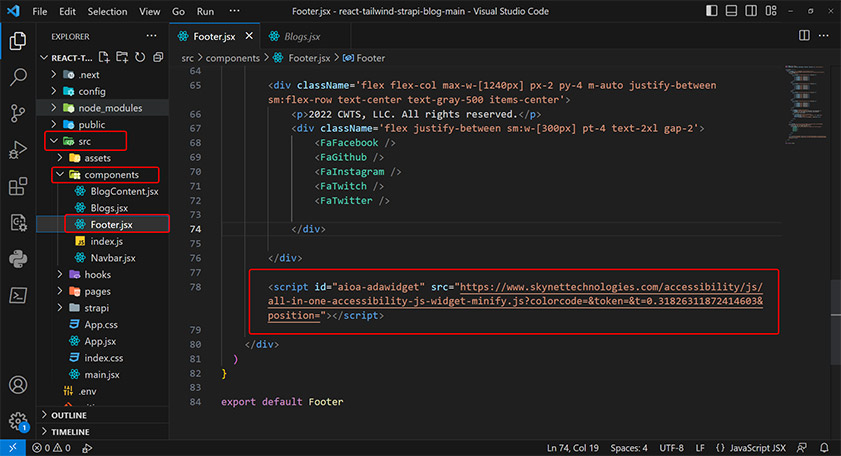Collapse all folders in explorer

click(x=158, y=57)
